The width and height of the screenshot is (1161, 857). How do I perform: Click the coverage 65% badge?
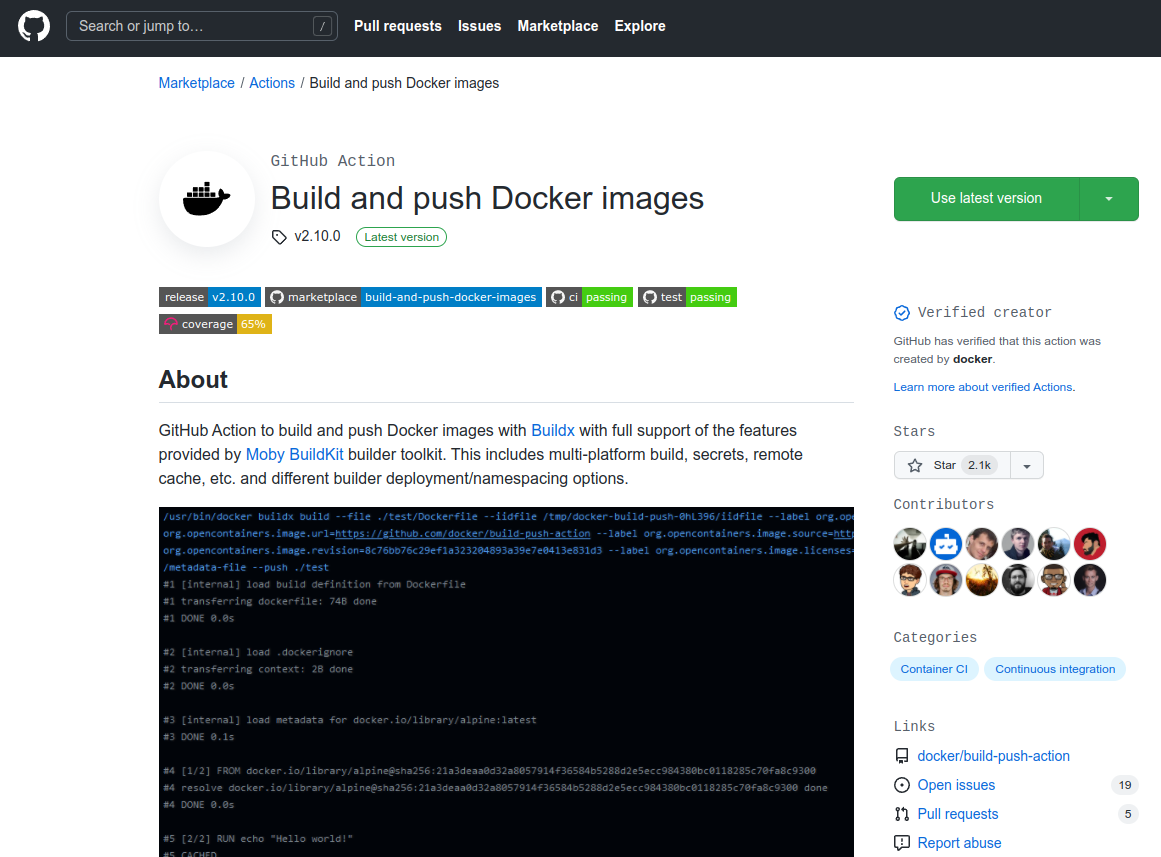point(215,324)
